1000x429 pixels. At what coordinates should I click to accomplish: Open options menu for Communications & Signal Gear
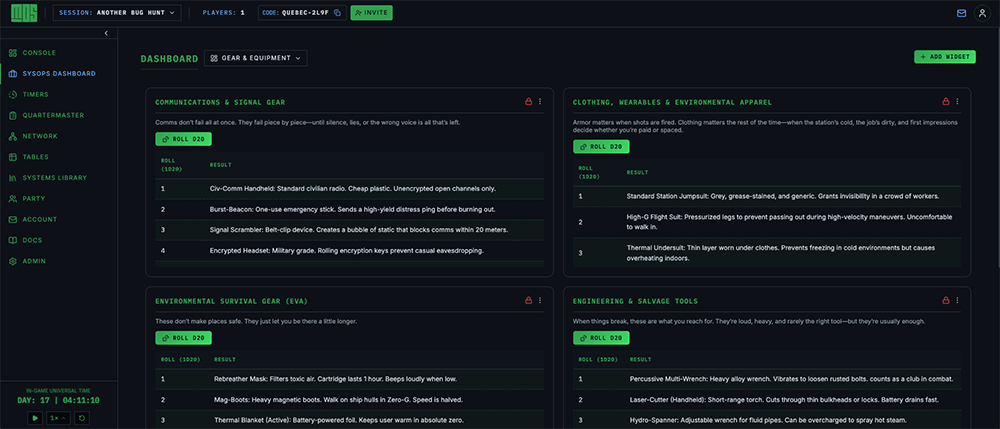click(540, 102)
